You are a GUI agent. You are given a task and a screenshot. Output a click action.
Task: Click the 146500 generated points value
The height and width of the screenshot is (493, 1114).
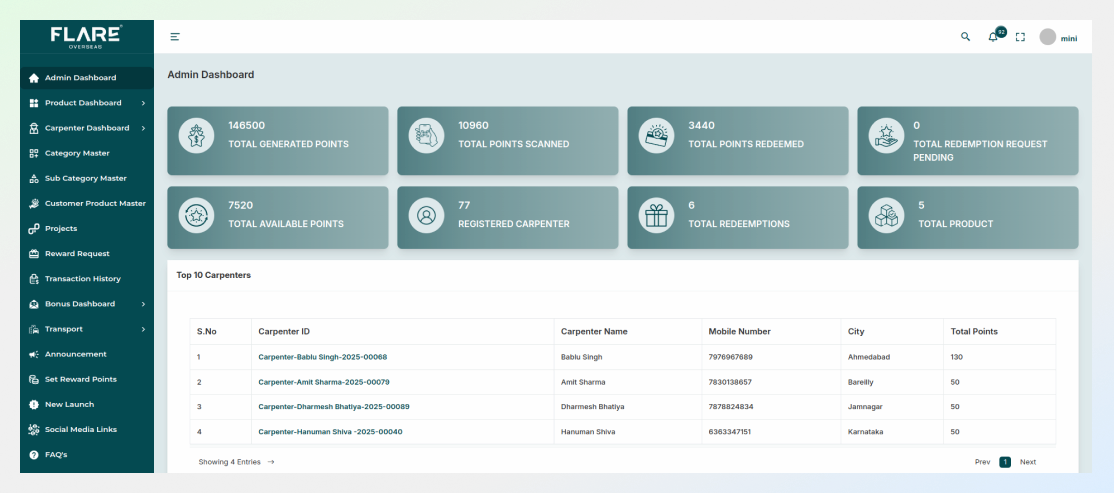coord(247,126)
